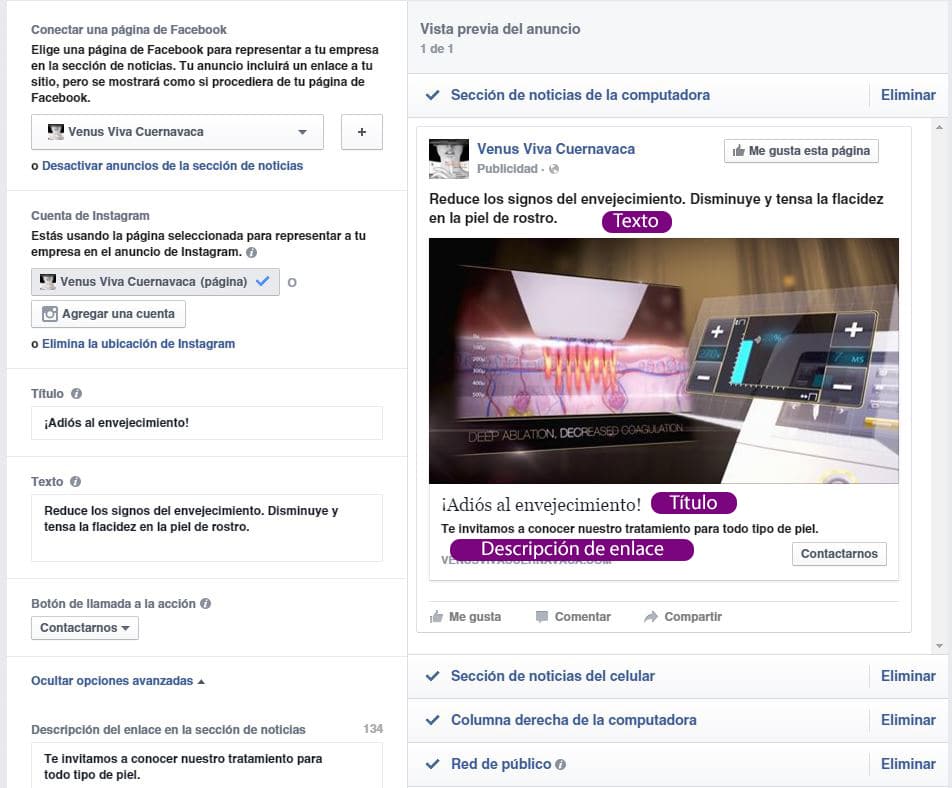Click Me gusta esta página button
The height and width of the screenshot is (788, 952).
point(801,151)
